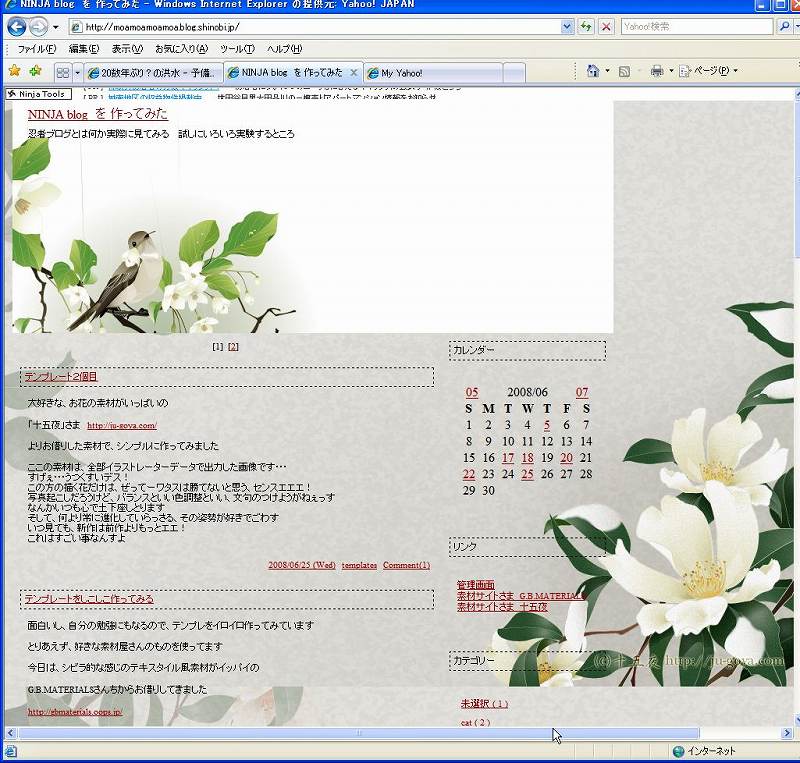
Task: Open calendar date 20
Action: point(566,458)
